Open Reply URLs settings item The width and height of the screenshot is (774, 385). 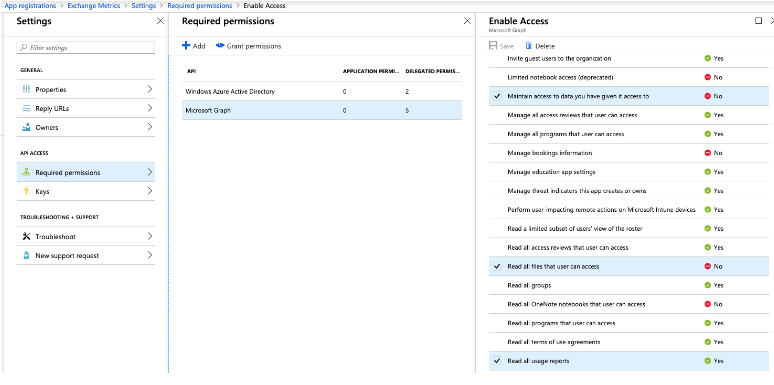(86, 109)
